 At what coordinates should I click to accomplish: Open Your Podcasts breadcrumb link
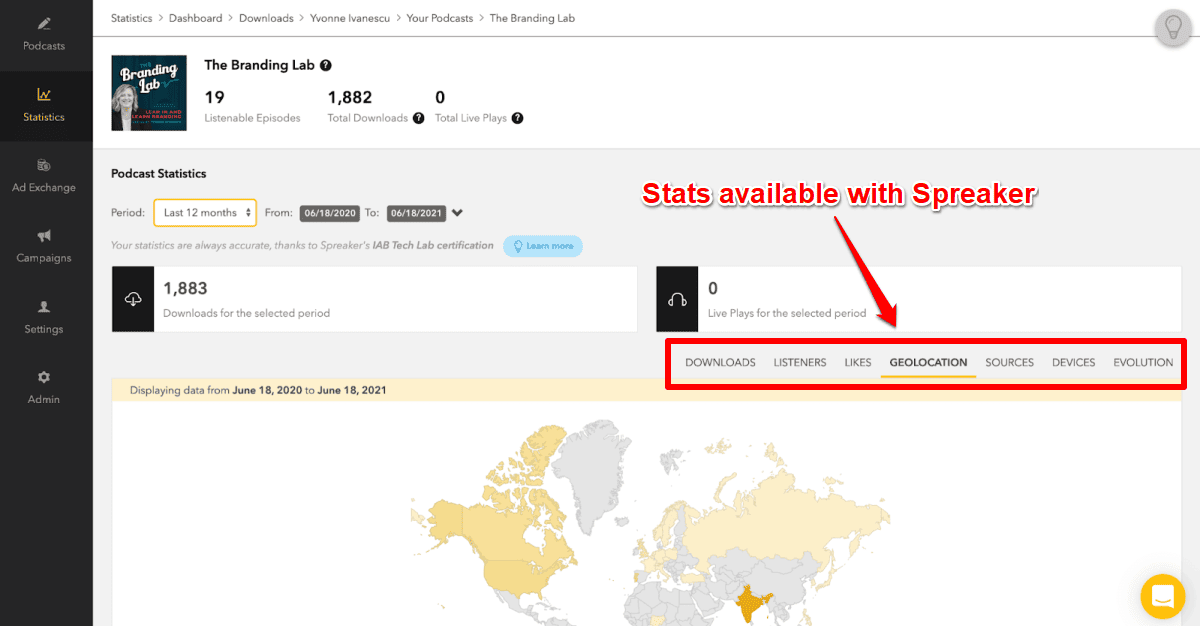click(439, 17)
